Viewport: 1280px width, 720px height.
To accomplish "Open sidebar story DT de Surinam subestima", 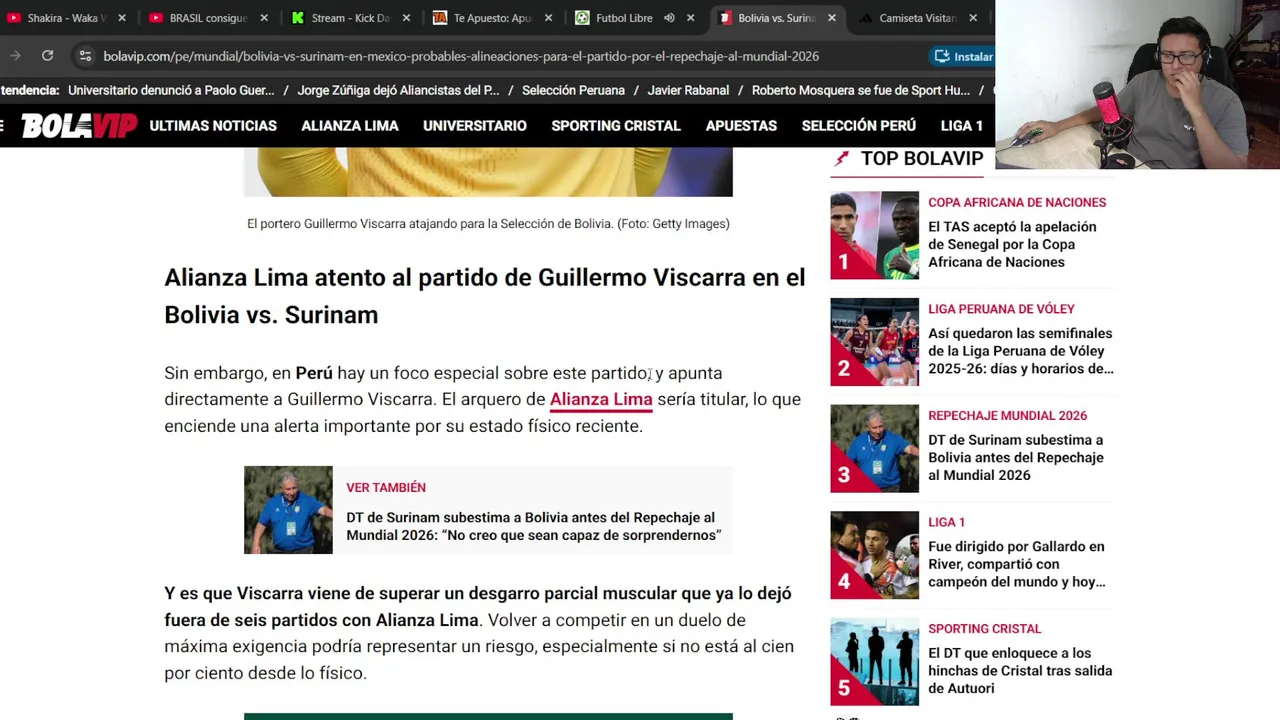I will pyautogui.click(x=1016, y=457).
